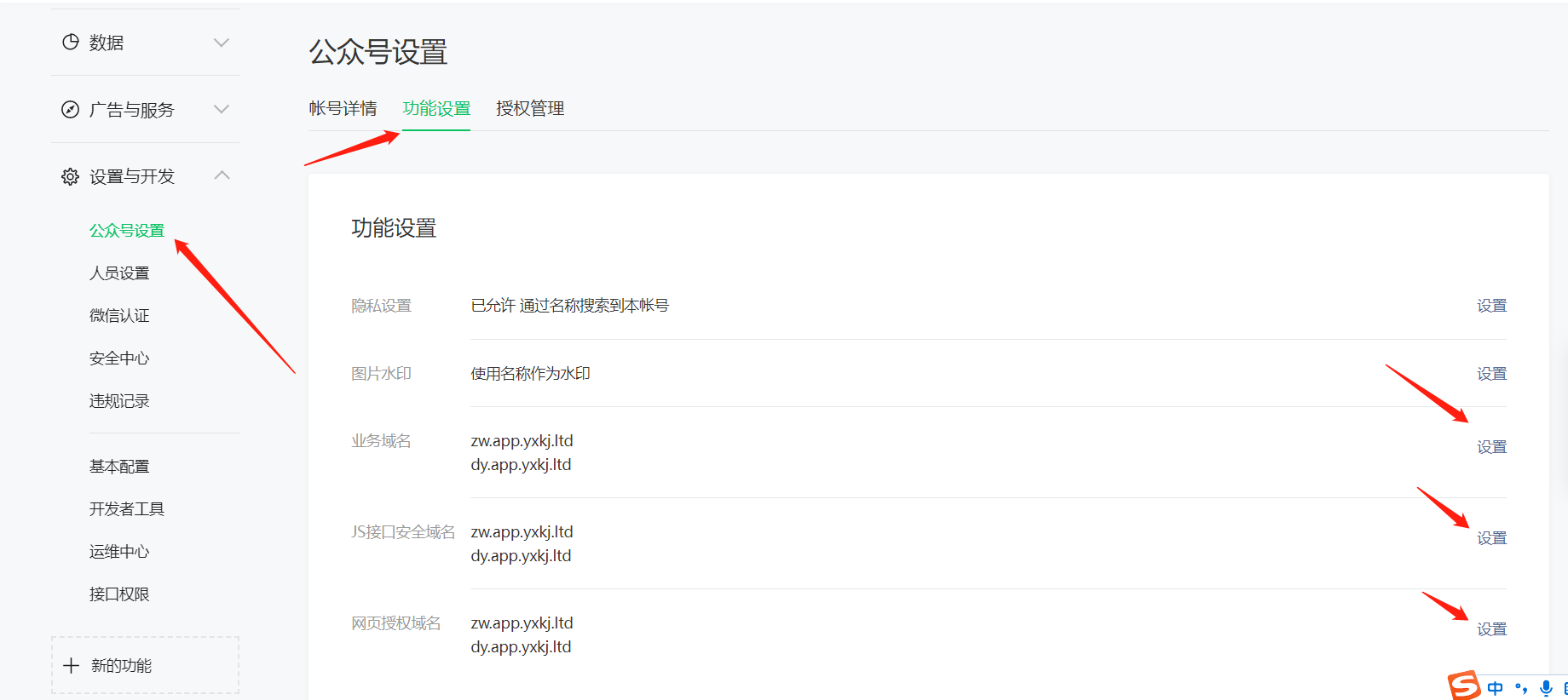The height and width of the screenshot is (700, 1568).
Task: Click the 数据 pie chart icon
Action: point(71,42)
